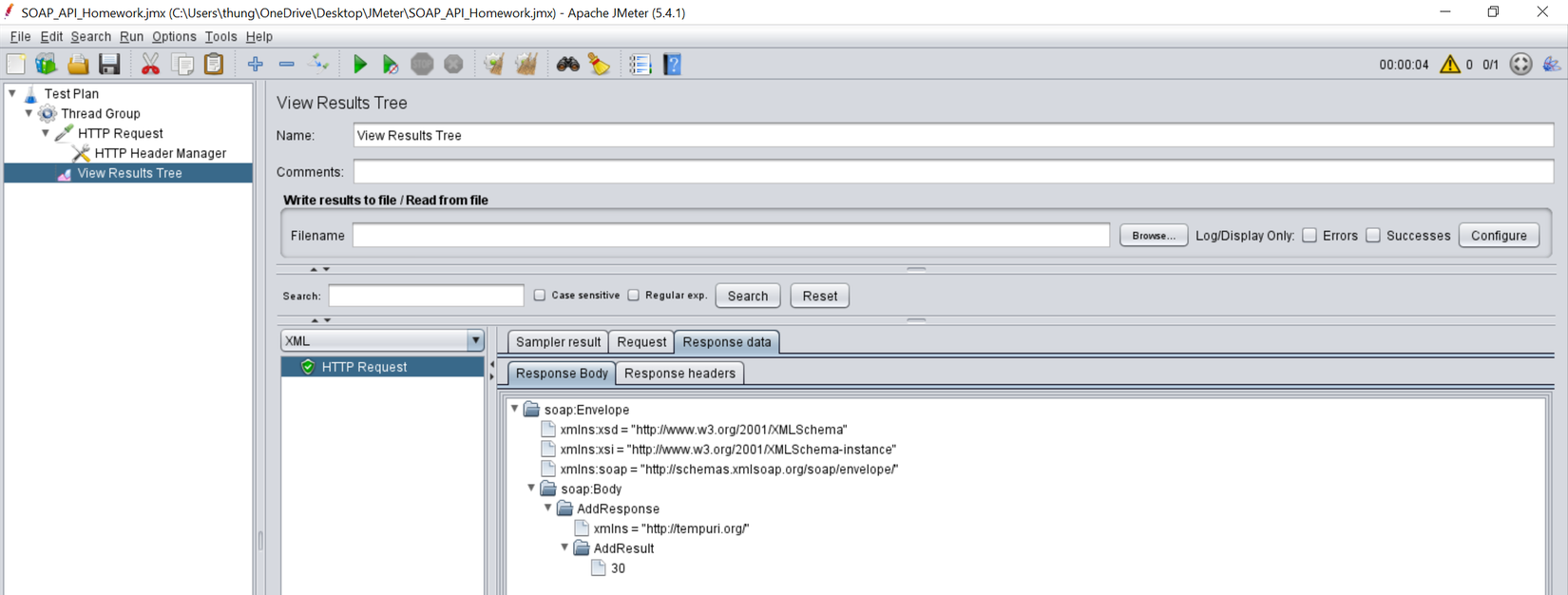Switch to Sampler result tab
The width and height of the screenshot is (1568, 595).
(558, 342)
